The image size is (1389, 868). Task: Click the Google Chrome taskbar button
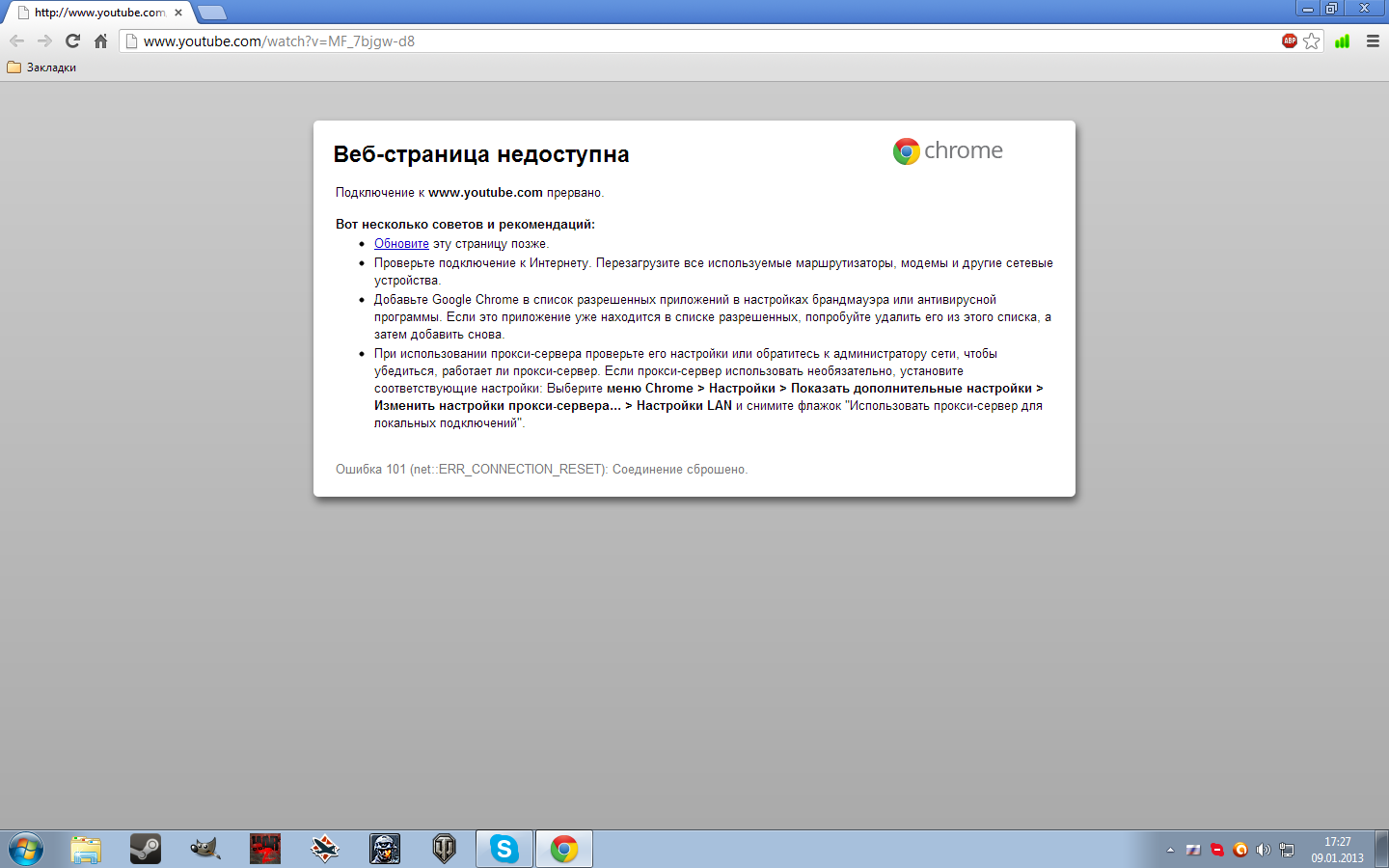(x=564, y=849)
